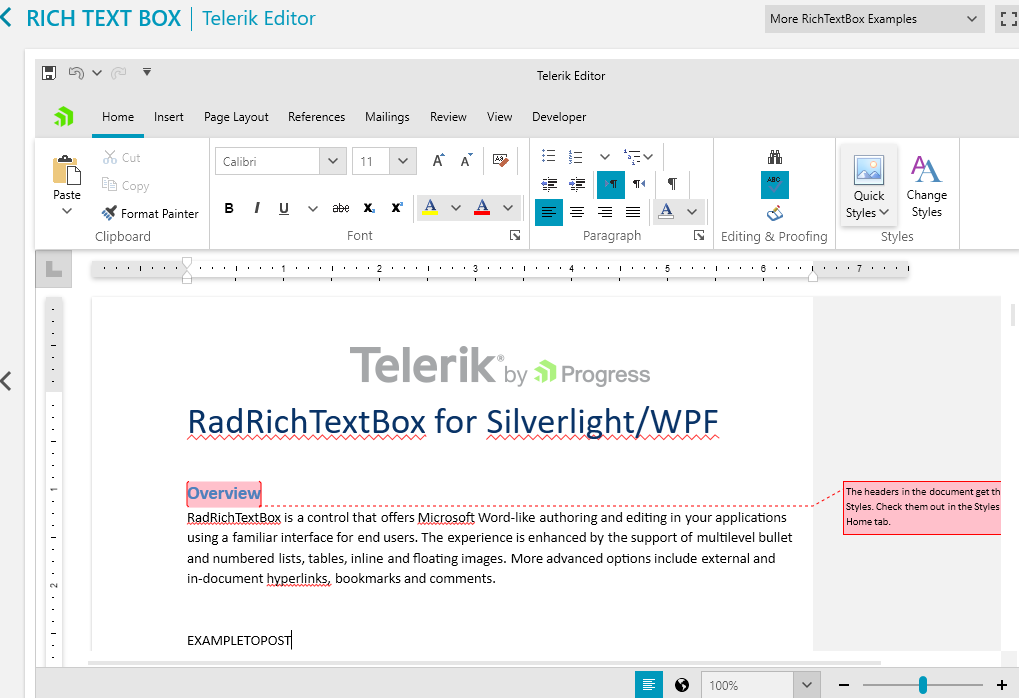Expand the More RichTextBox Examples dropdown
The height and width of the screenshot is (698, 1019).
tap(872, 18)
